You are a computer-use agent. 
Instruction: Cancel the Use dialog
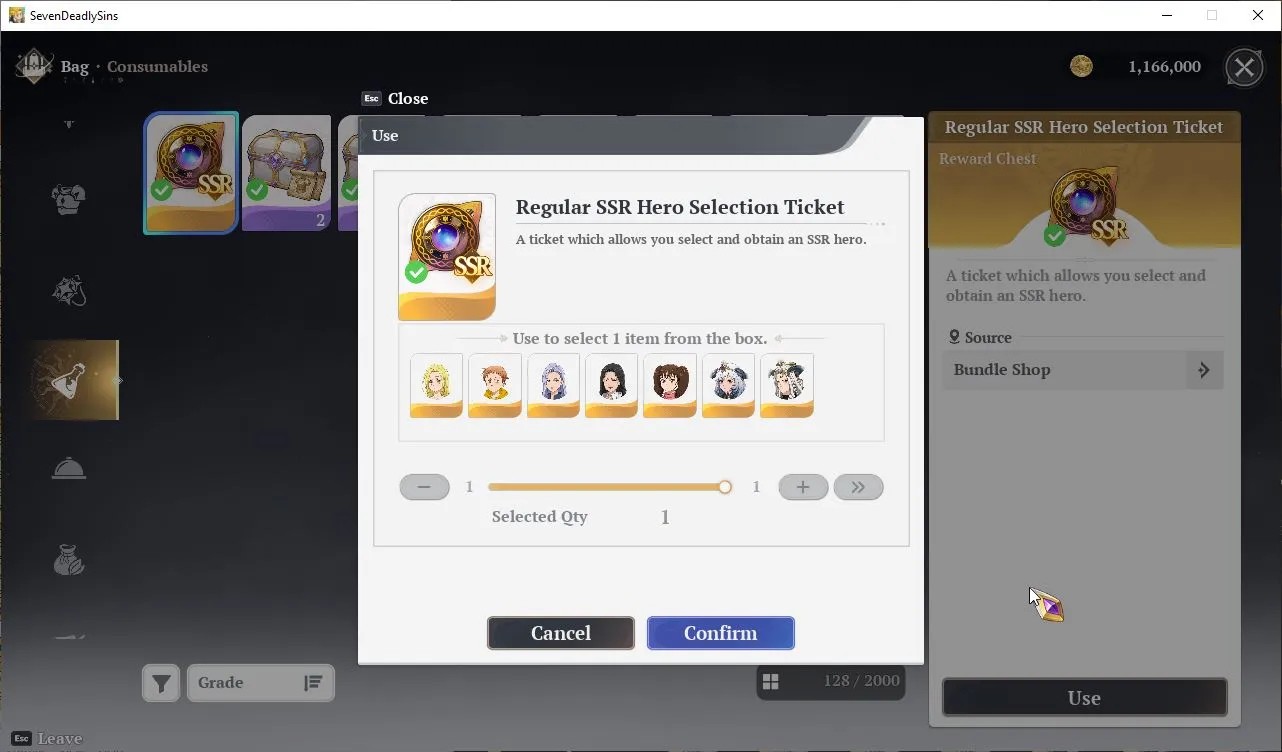point(561,633)
